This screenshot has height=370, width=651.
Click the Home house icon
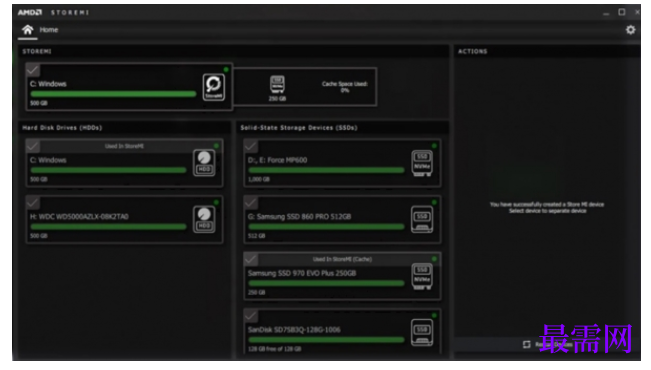coord(27,30)
